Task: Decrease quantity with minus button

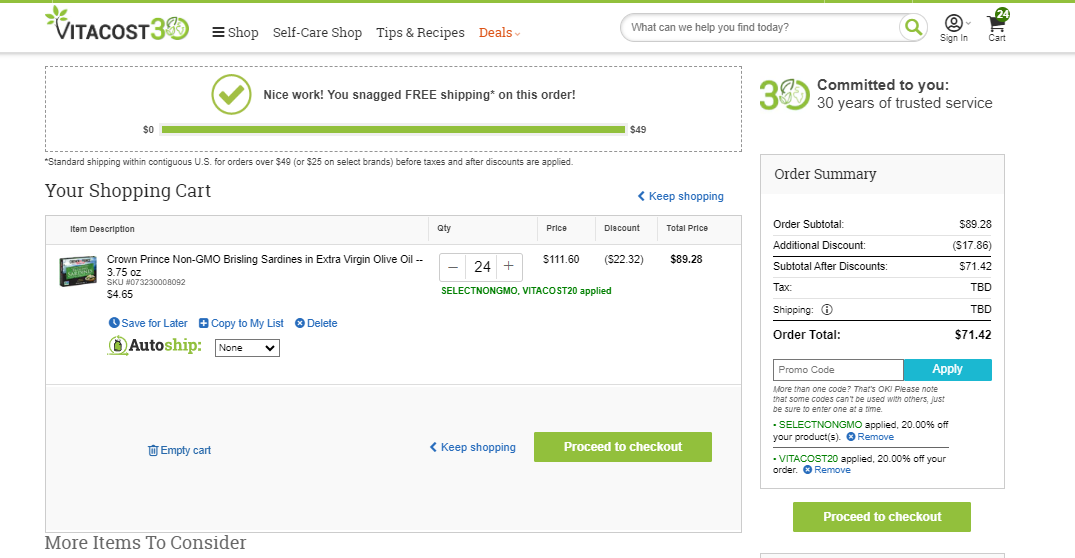Action: pos(452,267)
